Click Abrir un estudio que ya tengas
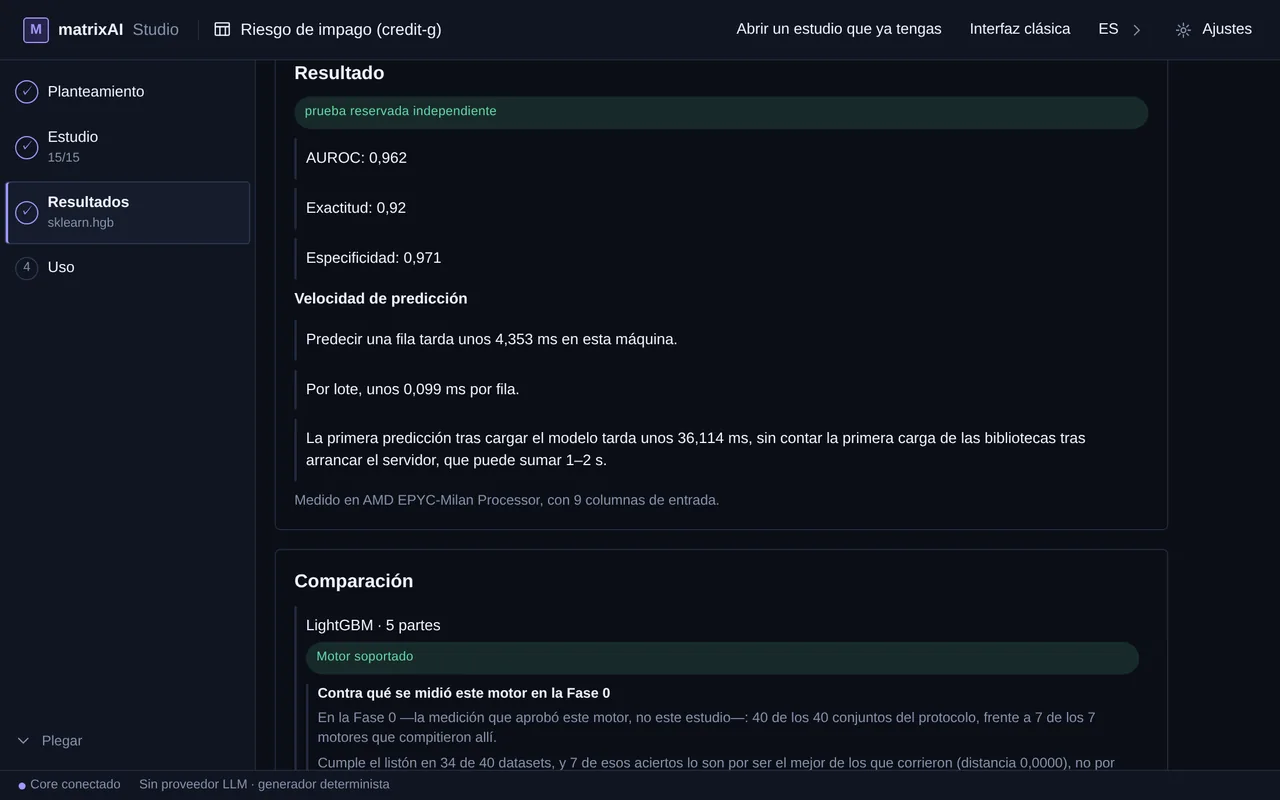Screen dimensions: 1280x800 click(839, 29)
